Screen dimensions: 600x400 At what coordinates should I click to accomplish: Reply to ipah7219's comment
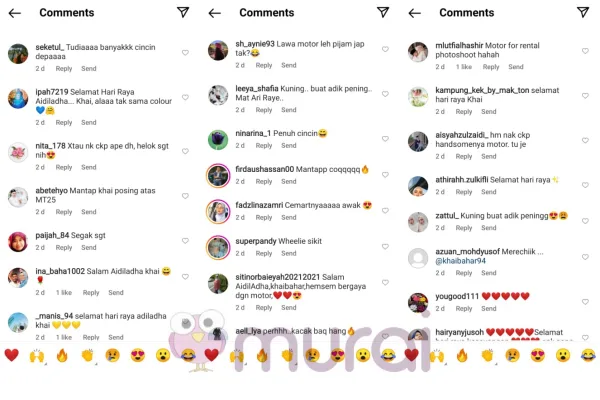[x=64, y=122]
